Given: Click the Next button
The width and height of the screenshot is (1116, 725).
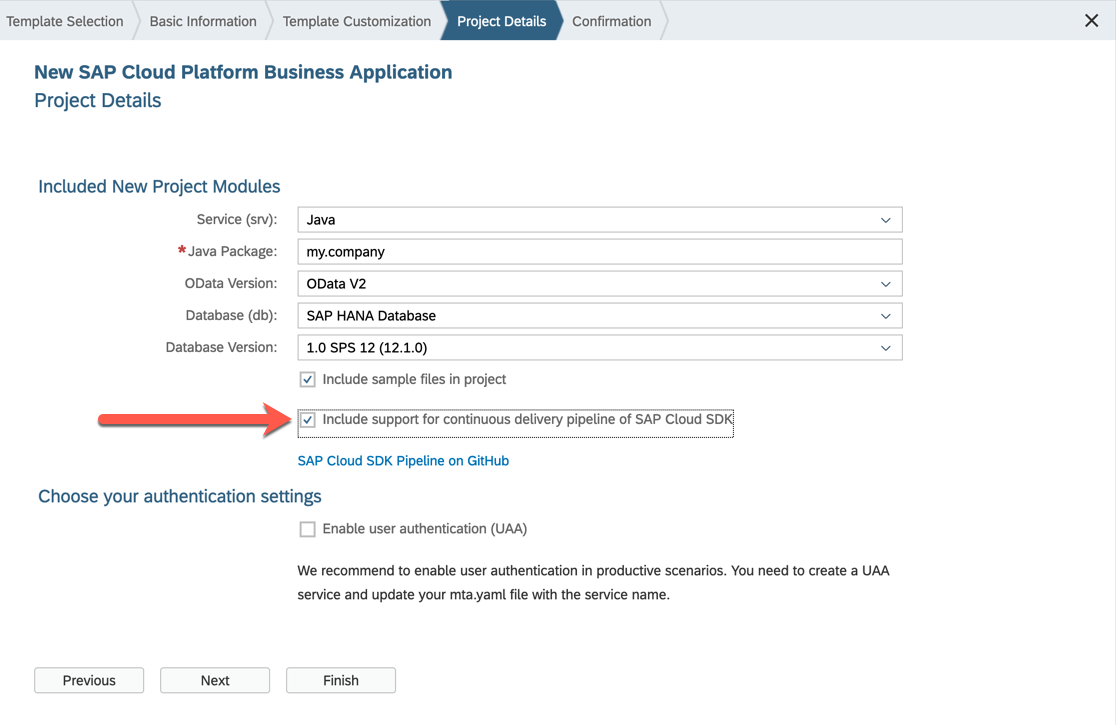Looking at the screenshot, I should pyautogui.click(x=215, y=680).
